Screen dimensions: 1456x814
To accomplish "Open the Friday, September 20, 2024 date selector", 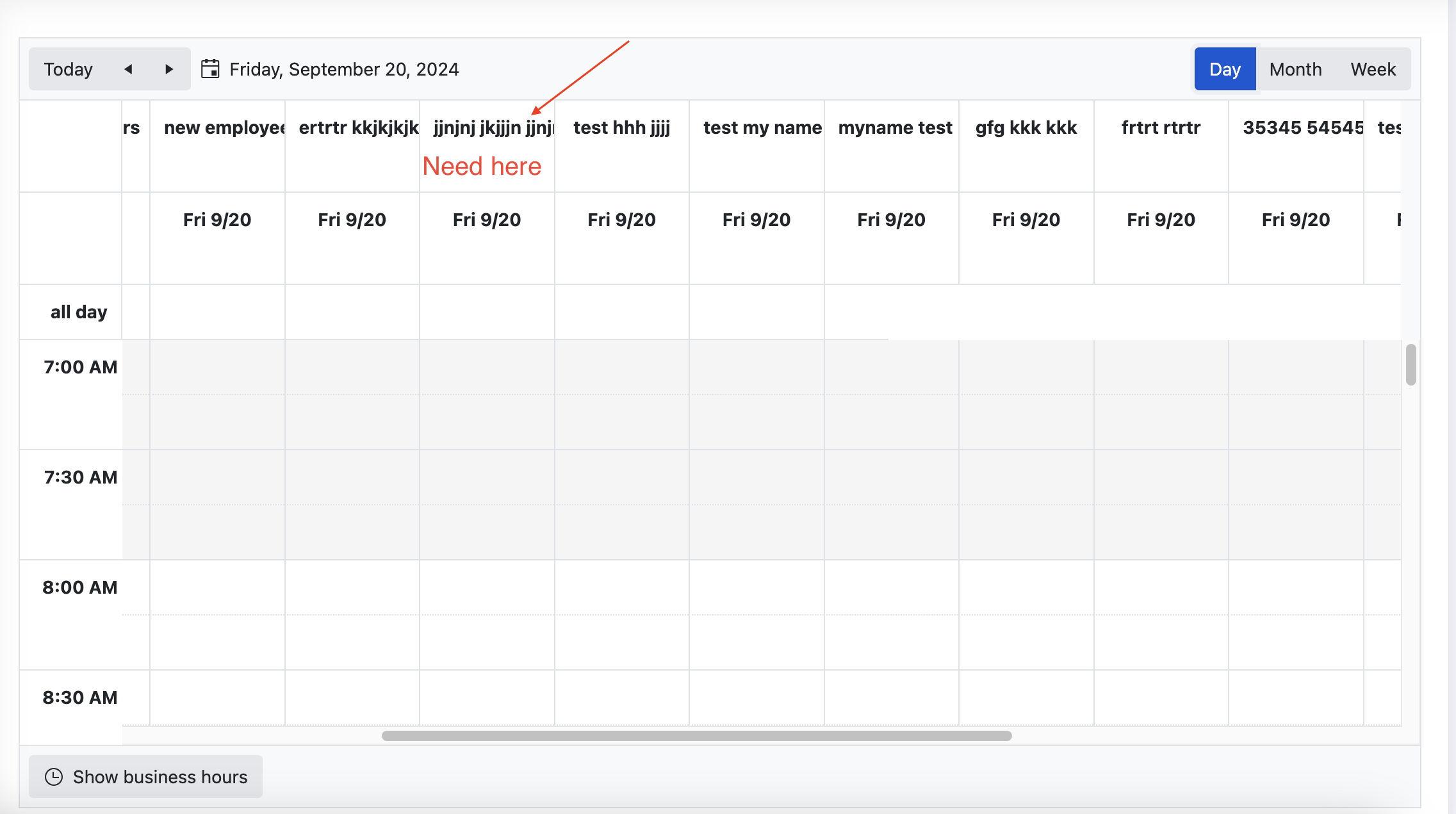I will pyautogui.click(x=344, y=69).
